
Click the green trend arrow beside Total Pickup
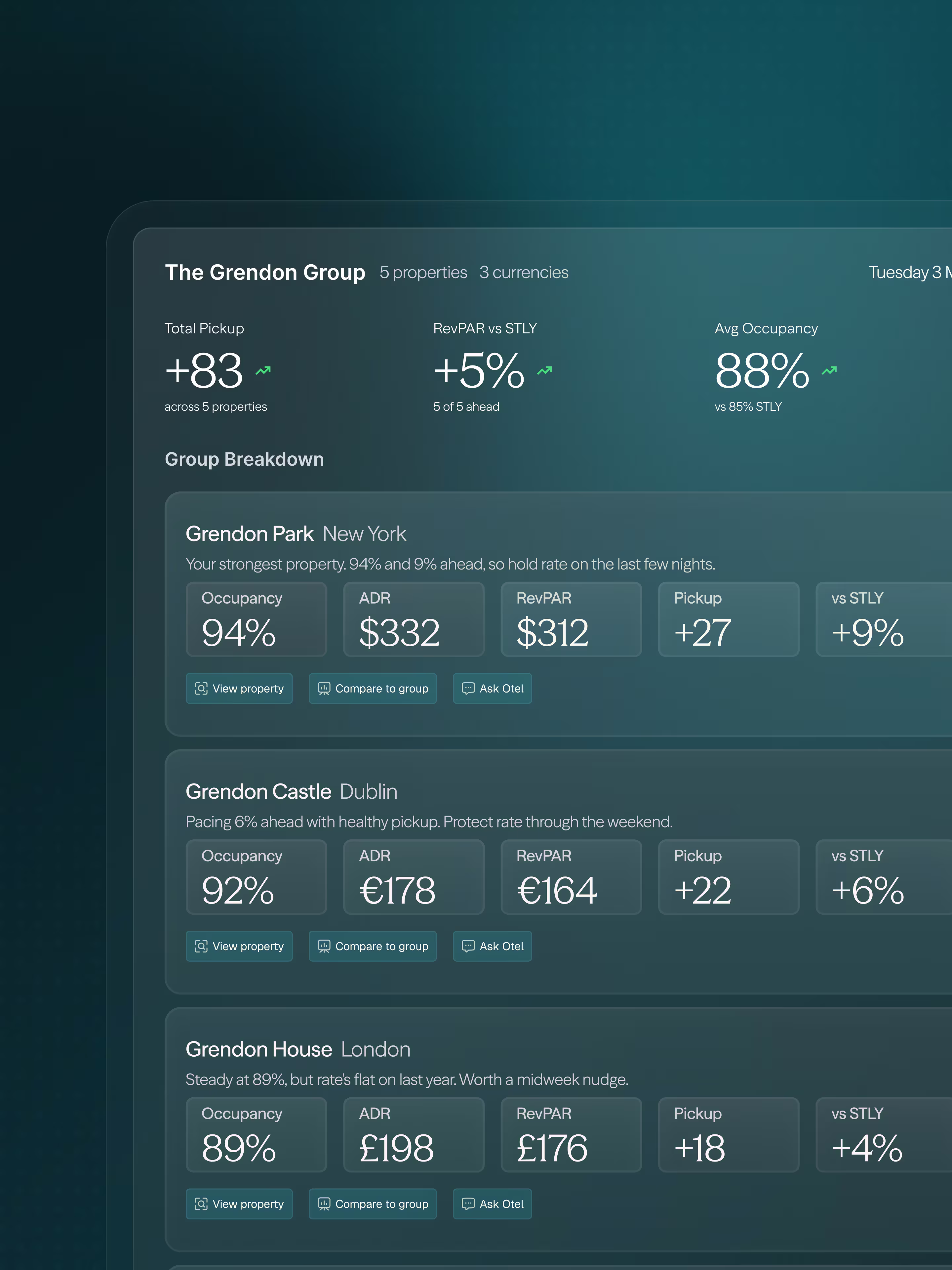coord(263,371)
